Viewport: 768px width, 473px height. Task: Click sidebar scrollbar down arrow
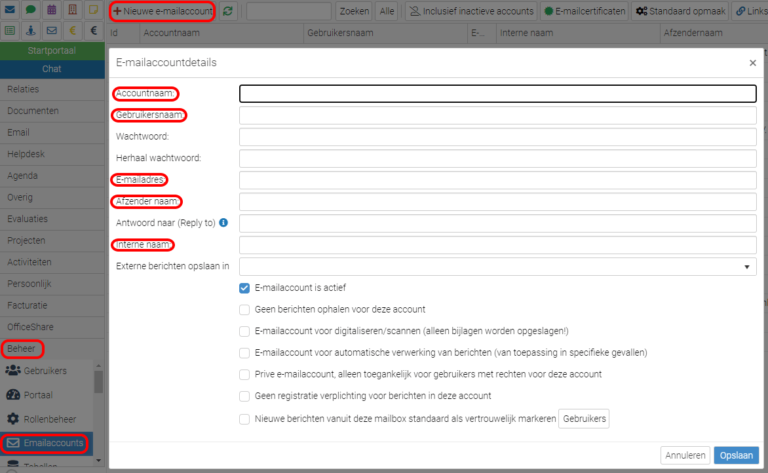[x=98, y=460]
